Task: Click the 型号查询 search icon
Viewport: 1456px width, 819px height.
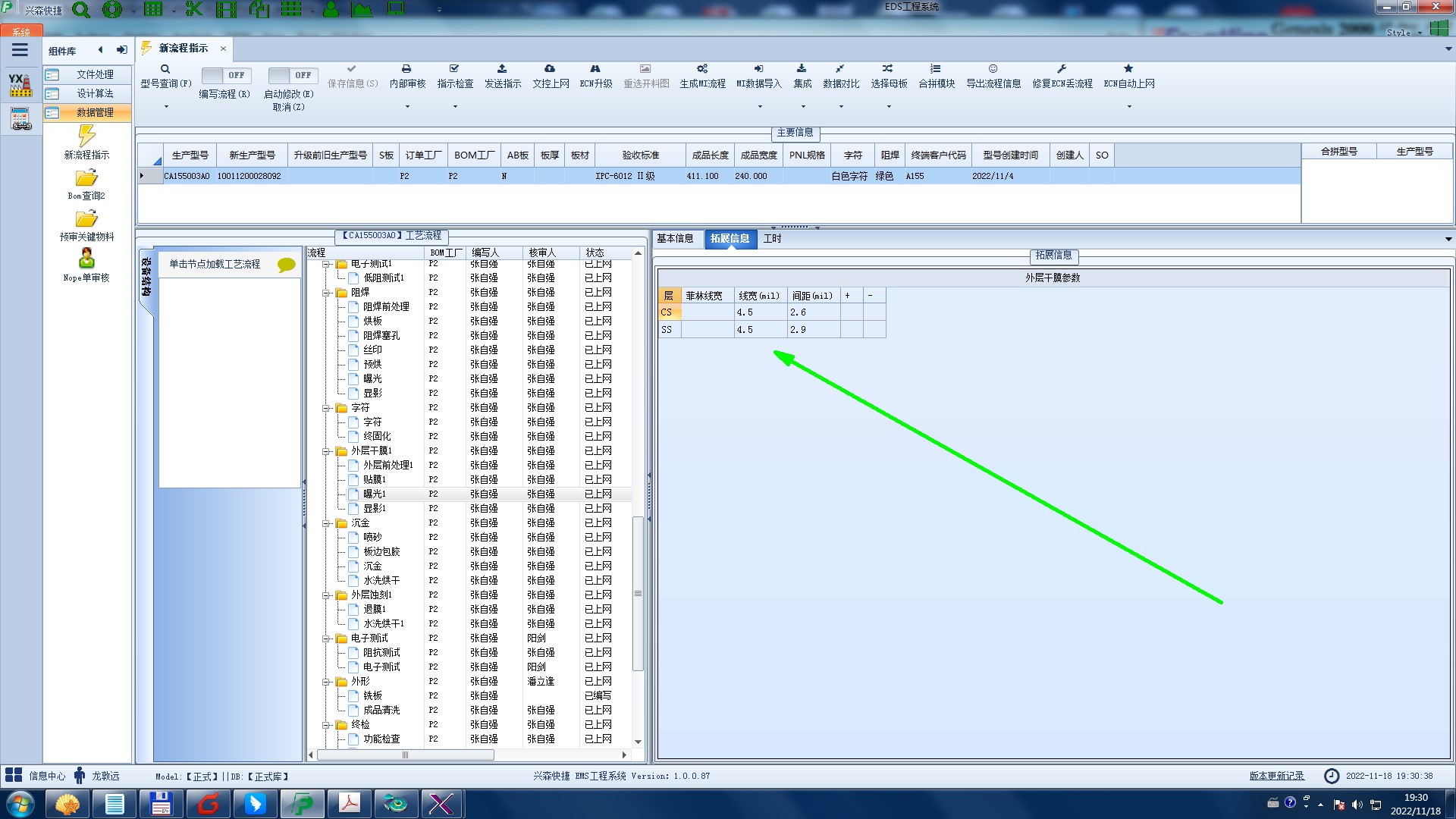Action: pos(165,69)
